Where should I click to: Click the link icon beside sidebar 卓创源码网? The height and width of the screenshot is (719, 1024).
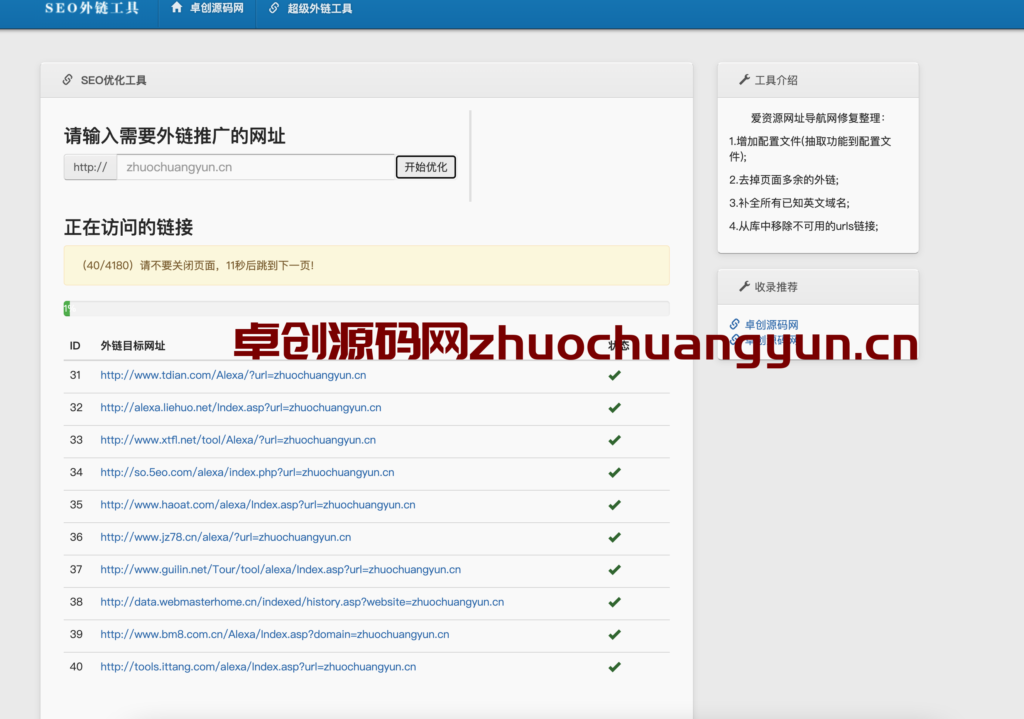pyautogui.click(x=735, y=324)
